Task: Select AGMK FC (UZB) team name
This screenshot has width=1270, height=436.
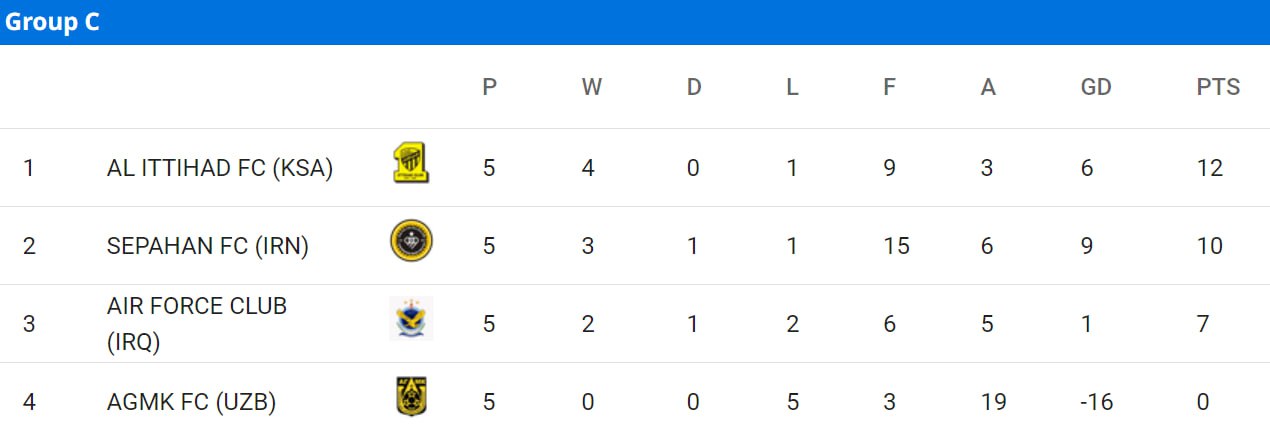Action: (191, 402)
